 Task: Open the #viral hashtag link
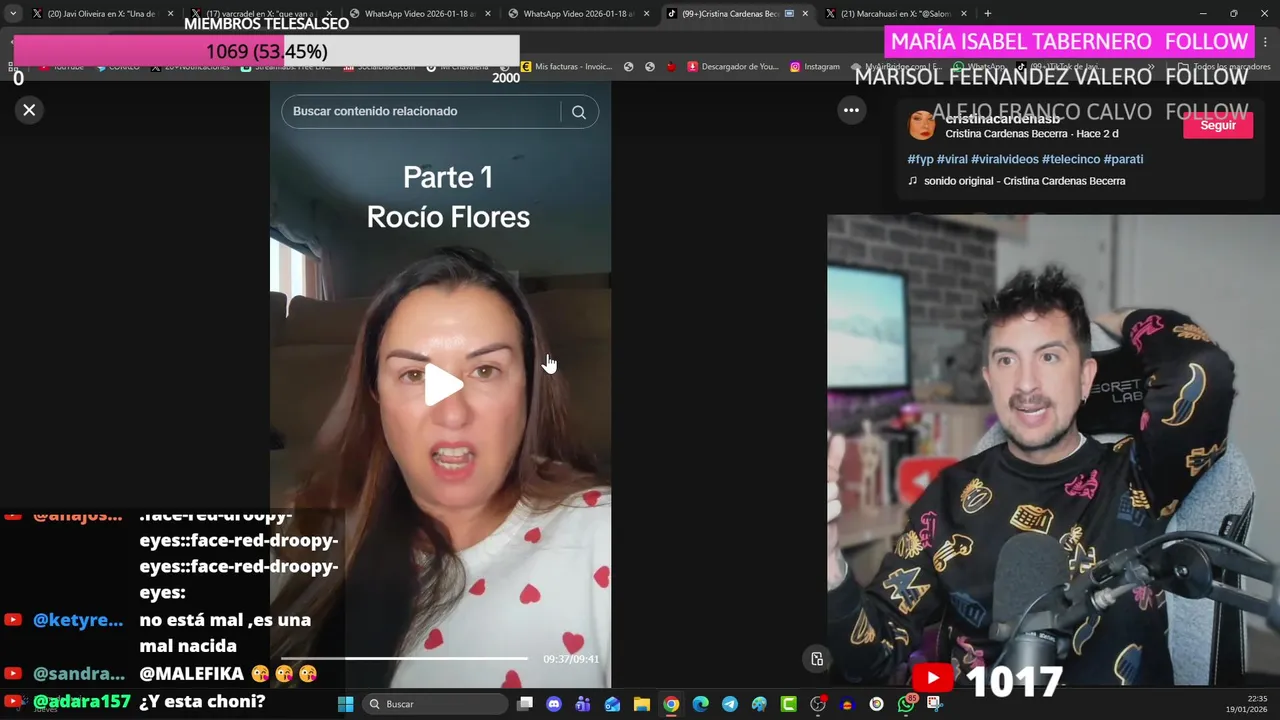[x=952, y=159]
